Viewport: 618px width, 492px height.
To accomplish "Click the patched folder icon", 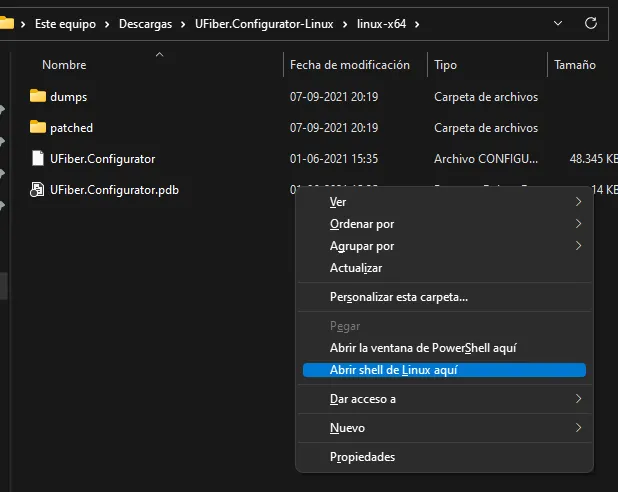I will click(38, 127).
